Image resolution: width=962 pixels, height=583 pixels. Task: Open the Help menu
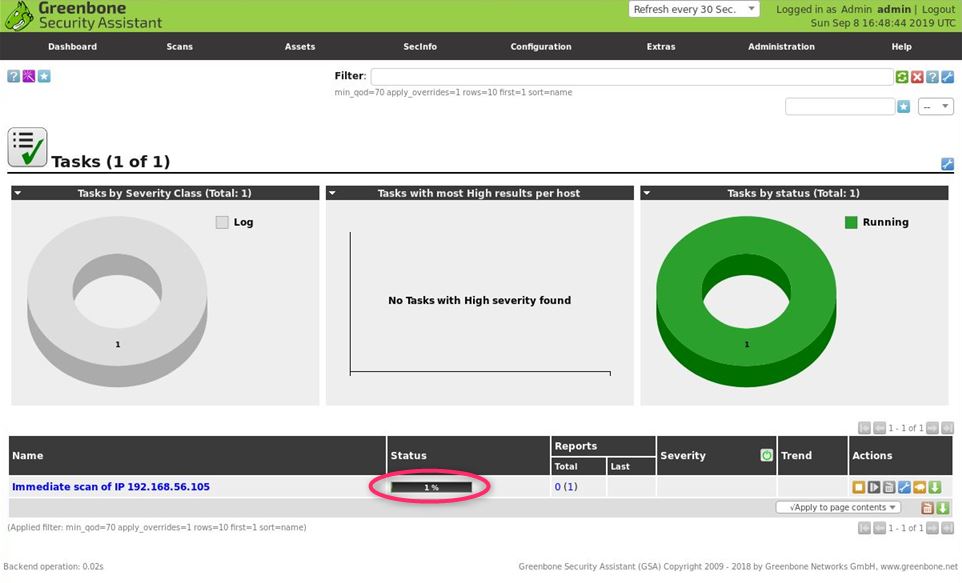901,47
